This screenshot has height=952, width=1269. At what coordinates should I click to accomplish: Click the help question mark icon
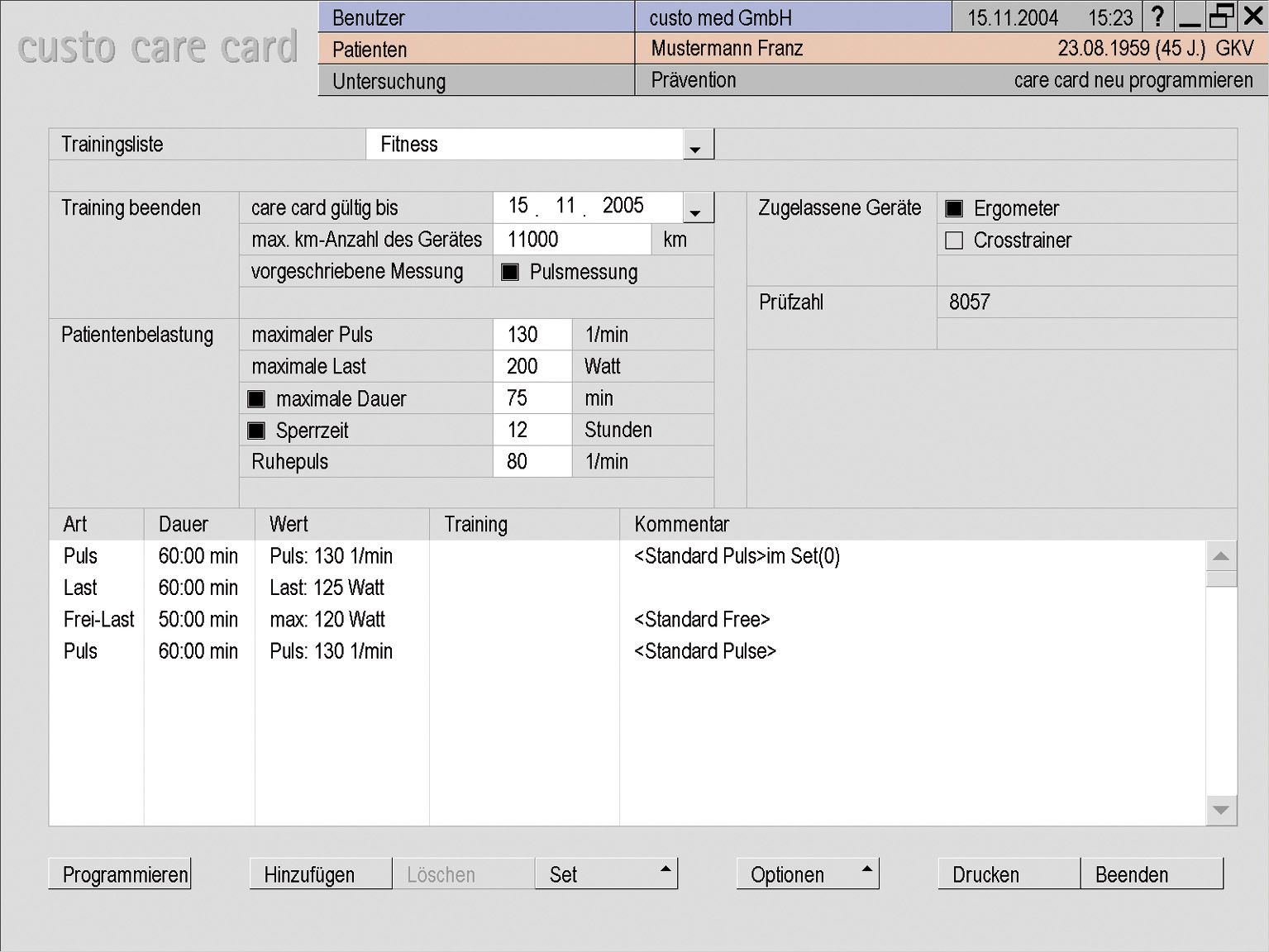click(x=1157, y=17)
